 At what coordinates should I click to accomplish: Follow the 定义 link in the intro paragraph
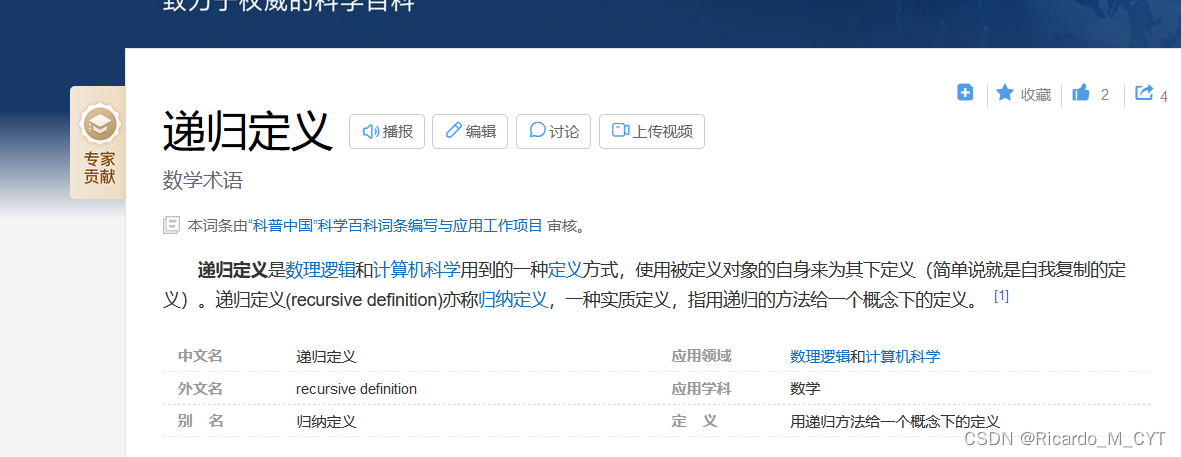tap(565, 270)
